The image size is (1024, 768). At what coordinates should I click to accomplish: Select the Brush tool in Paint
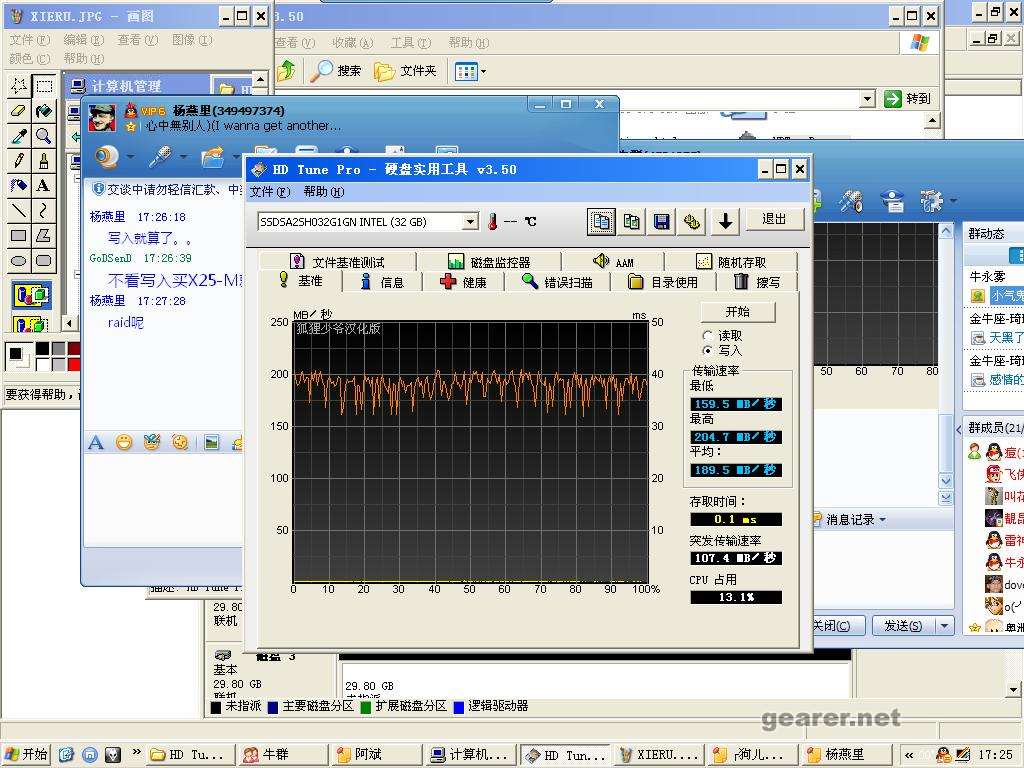pyautogui.click(x=43, y=160)
